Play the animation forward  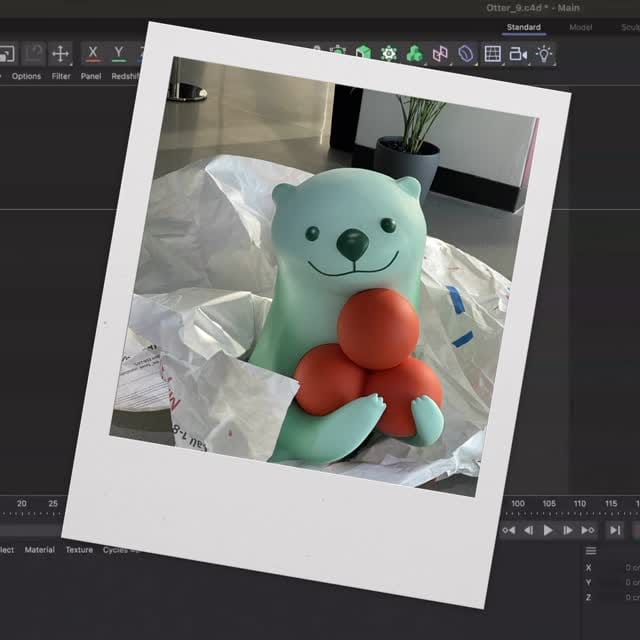coord(548,530)
